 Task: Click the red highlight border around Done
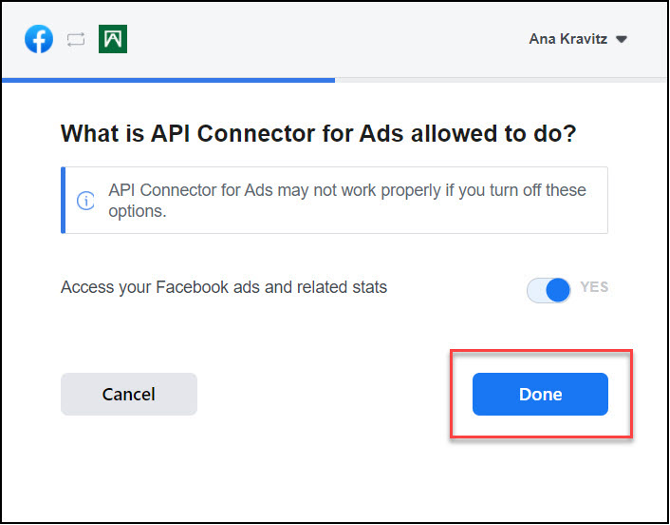click(x=541, y=351)
